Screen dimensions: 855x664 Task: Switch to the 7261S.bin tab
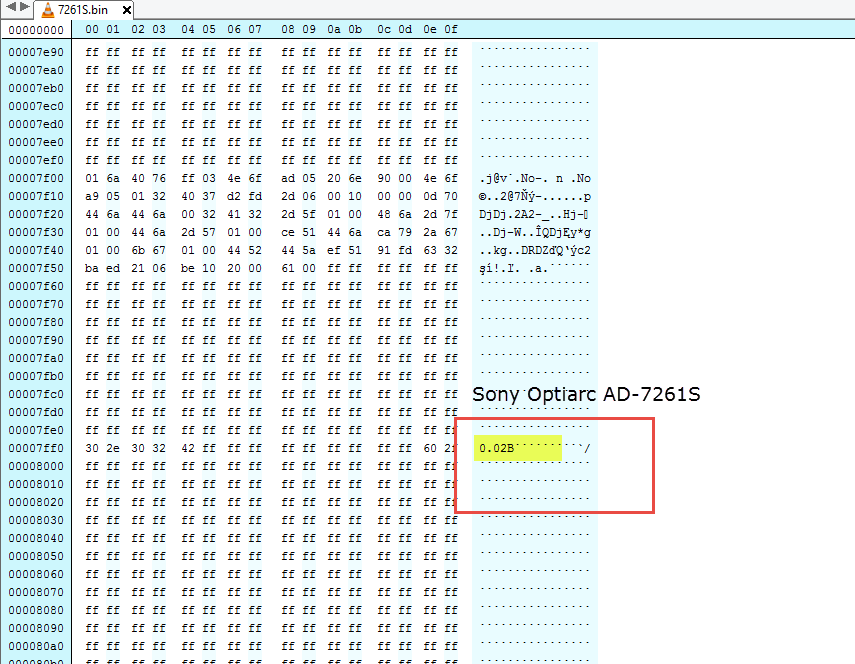click(x=83, y=10)
